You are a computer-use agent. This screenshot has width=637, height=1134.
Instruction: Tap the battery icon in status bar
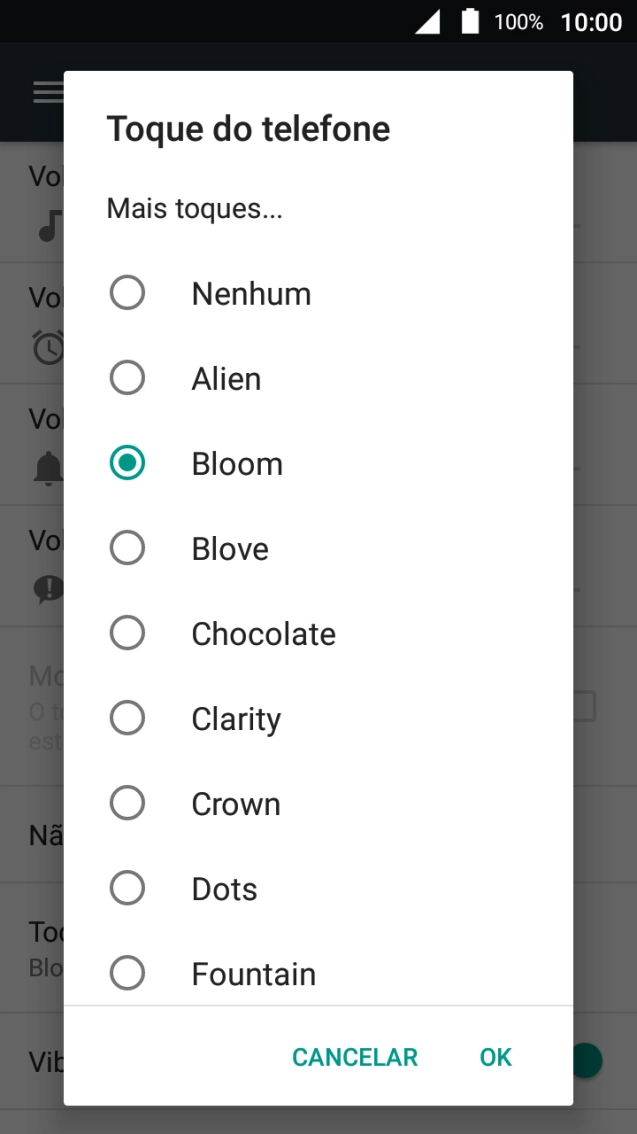[471, 21]
